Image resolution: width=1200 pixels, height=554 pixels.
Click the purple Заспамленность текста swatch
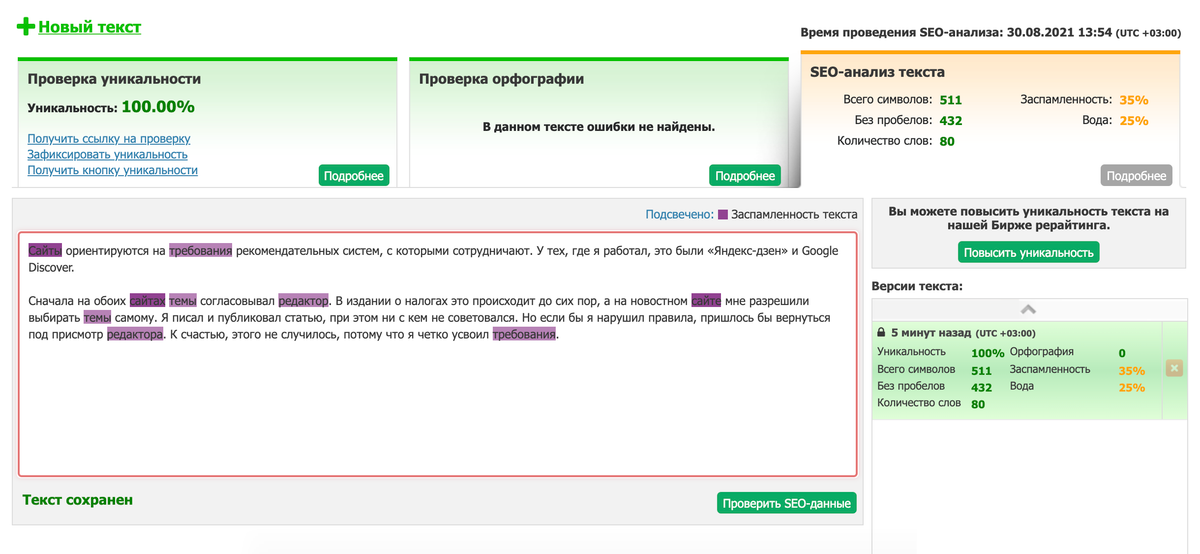[724, 214]
